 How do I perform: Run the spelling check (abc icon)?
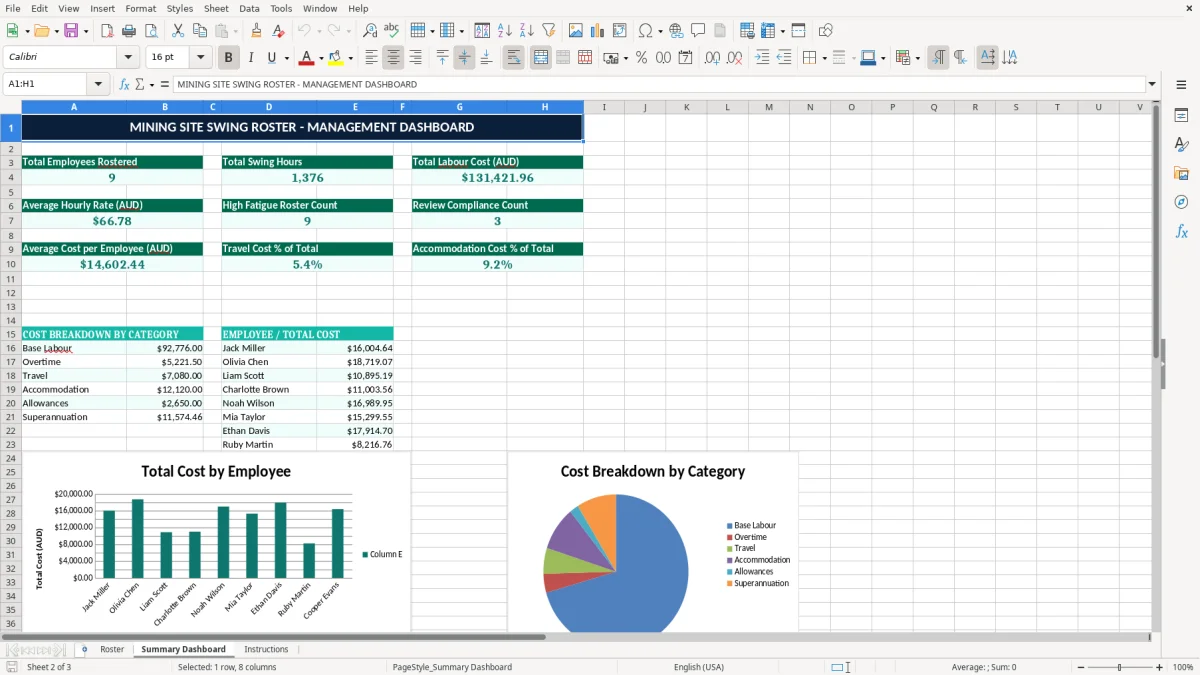tap(392, 31)
